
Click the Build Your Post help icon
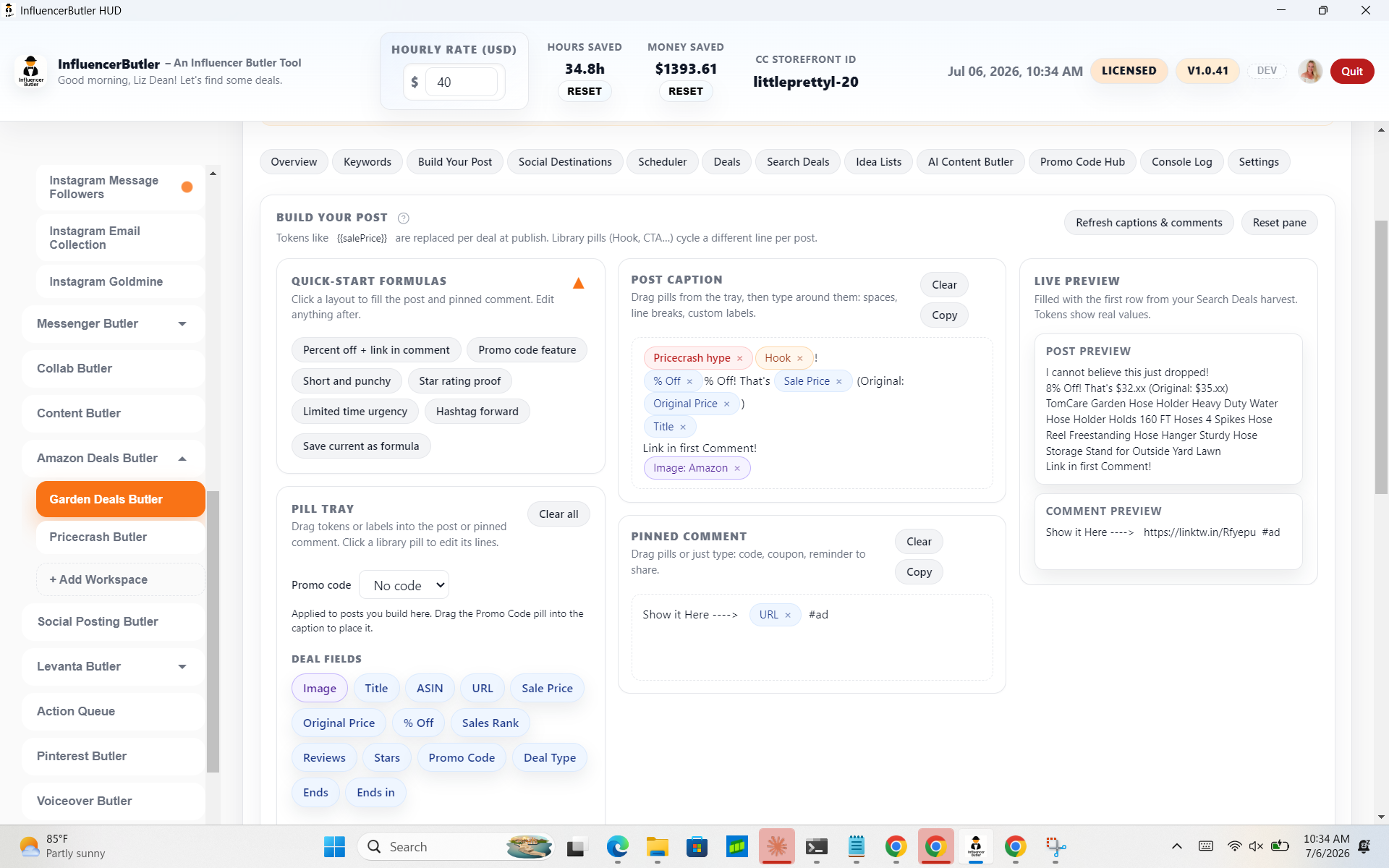(404, 218)
